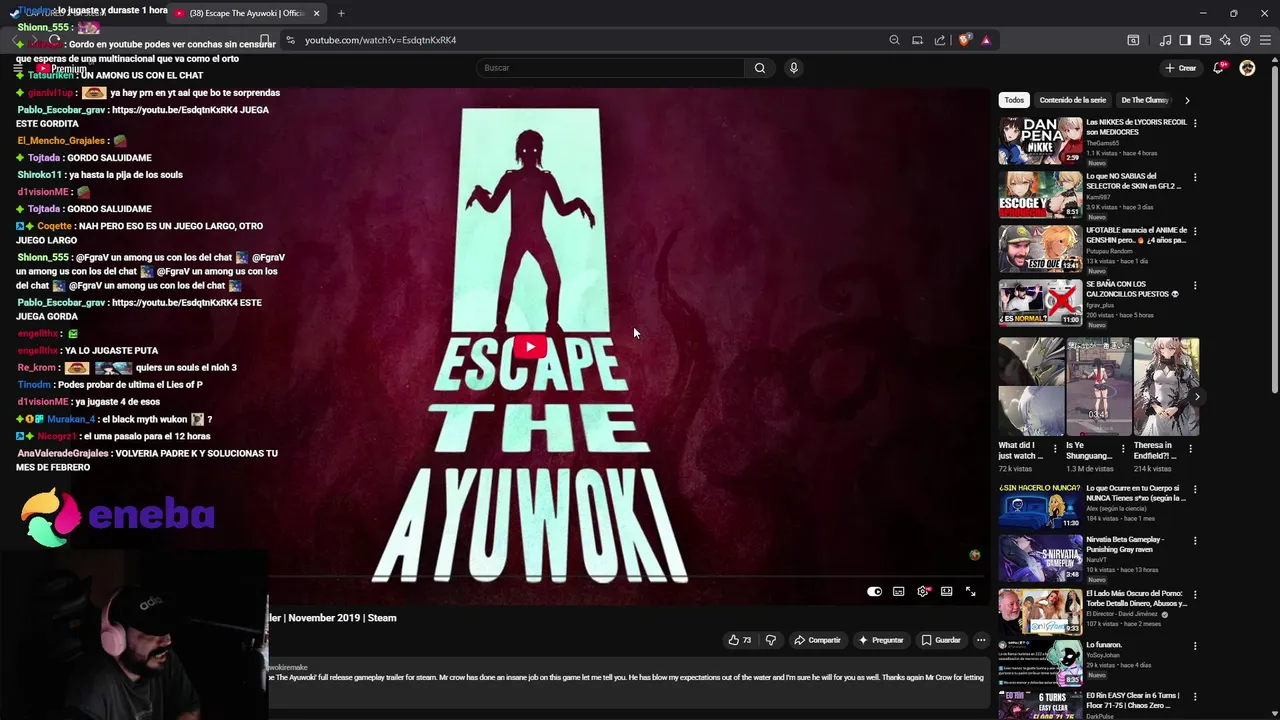The width and height of the screenshot is (1280, 720).
Task: Click the tab search icon
Action: pyautogui.click(x=1133, y=40)
